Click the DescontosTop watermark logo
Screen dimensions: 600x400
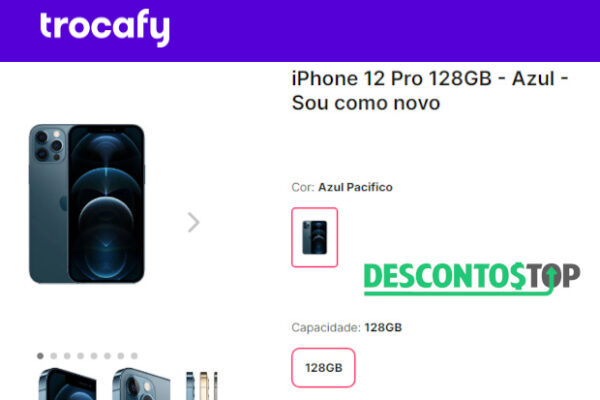click(472, 279)
